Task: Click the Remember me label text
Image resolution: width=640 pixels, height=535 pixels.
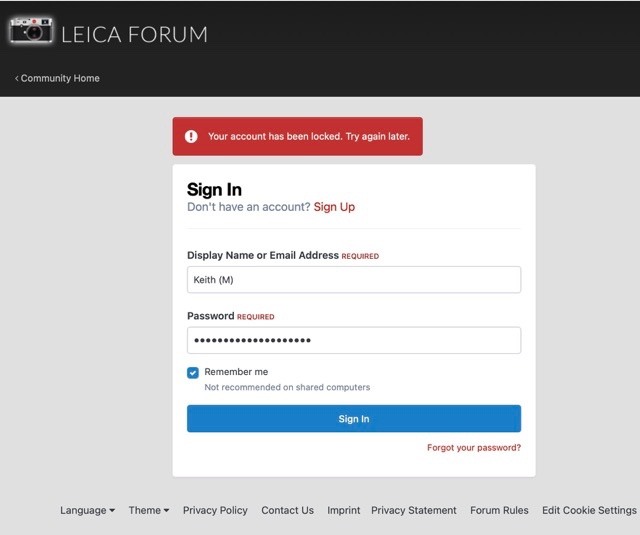Action: pyautogui.click(x=236, y=372)
